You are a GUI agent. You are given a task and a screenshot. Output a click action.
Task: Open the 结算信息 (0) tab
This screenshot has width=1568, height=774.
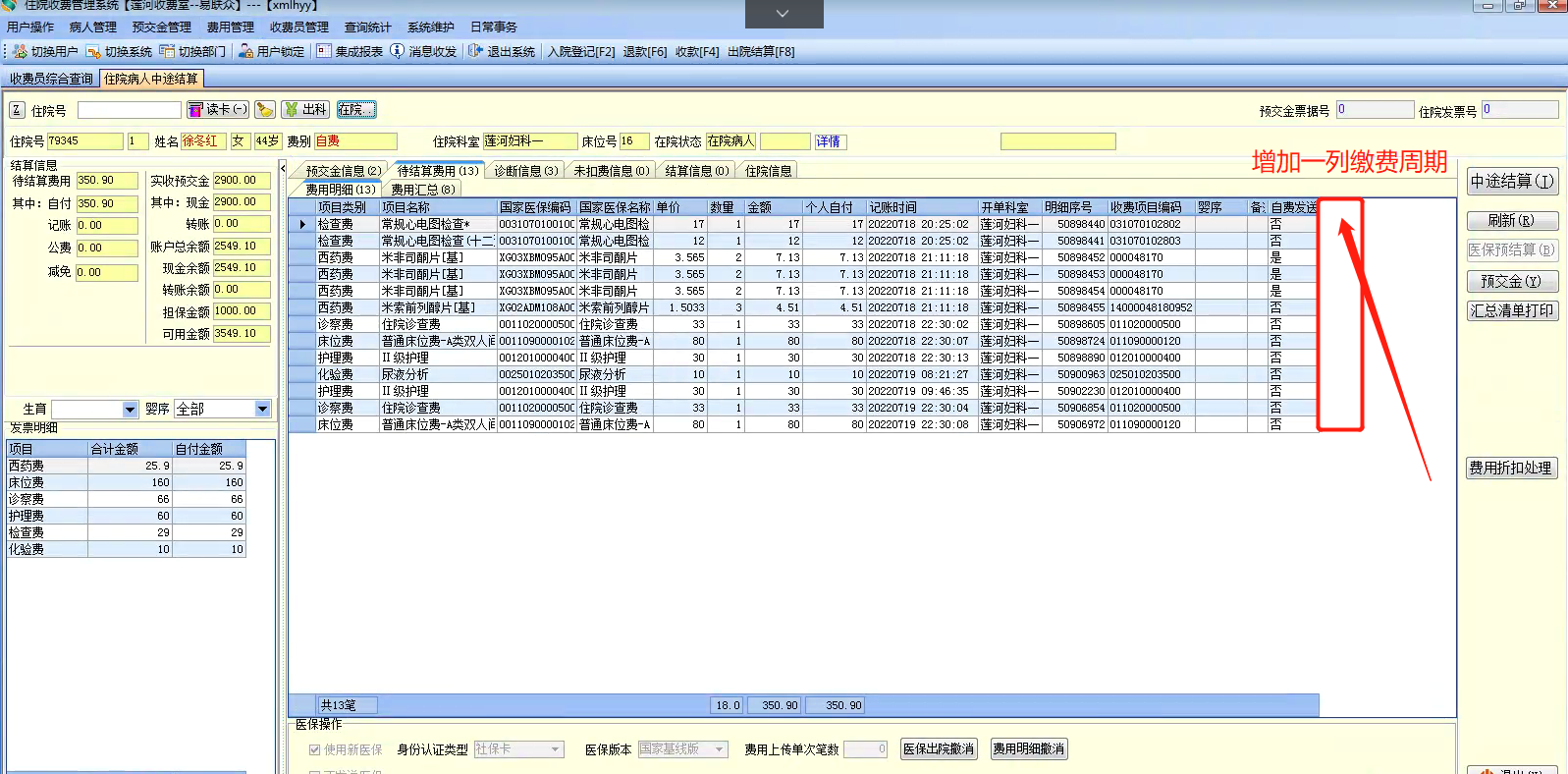pos(697,171)
